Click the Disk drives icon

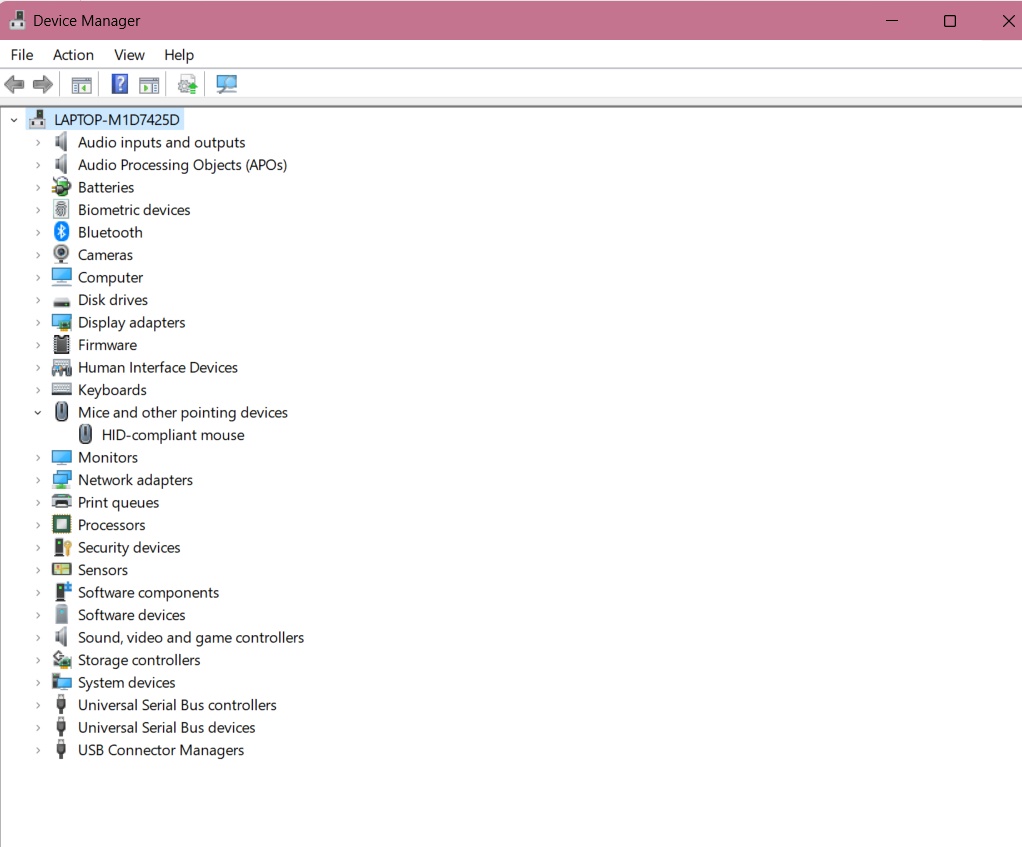(x=61, y=301)
